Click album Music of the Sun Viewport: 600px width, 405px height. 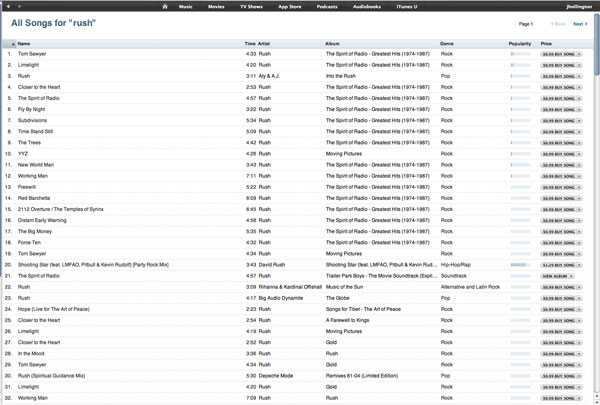[x=344, y=287]
